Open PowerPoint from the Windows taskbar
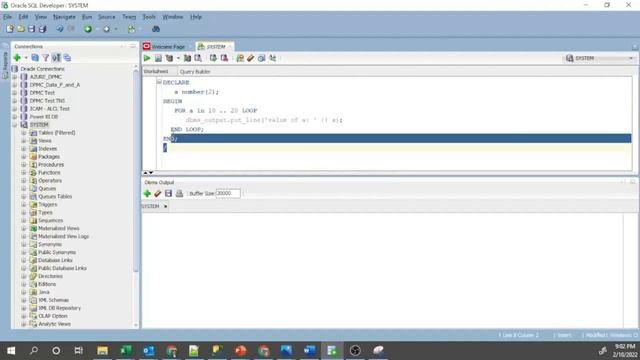This screenshot has width=640, height=360. click(240, 350)
